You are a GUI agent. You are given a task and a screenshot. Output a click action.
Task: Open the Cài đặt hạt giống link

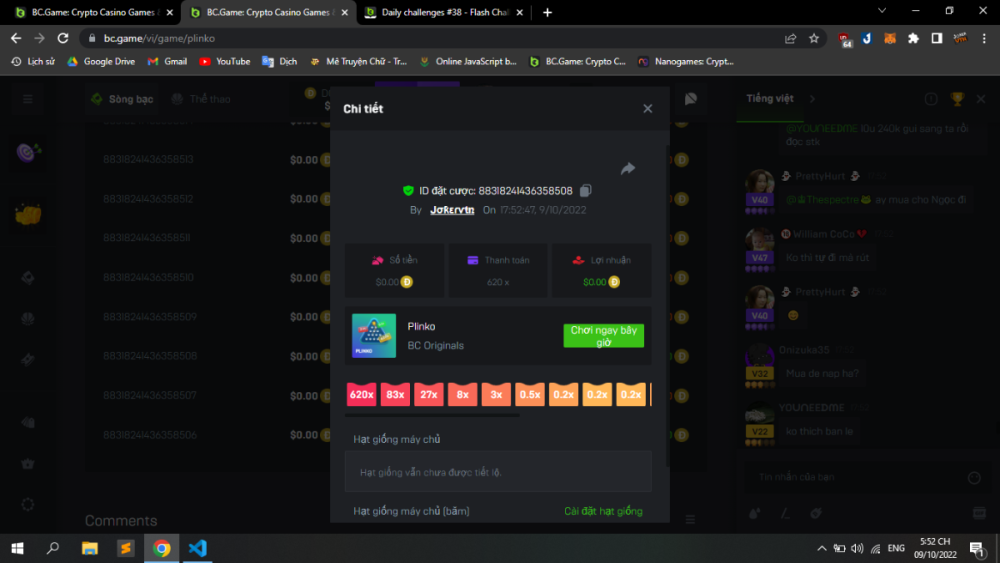point(603,511)
